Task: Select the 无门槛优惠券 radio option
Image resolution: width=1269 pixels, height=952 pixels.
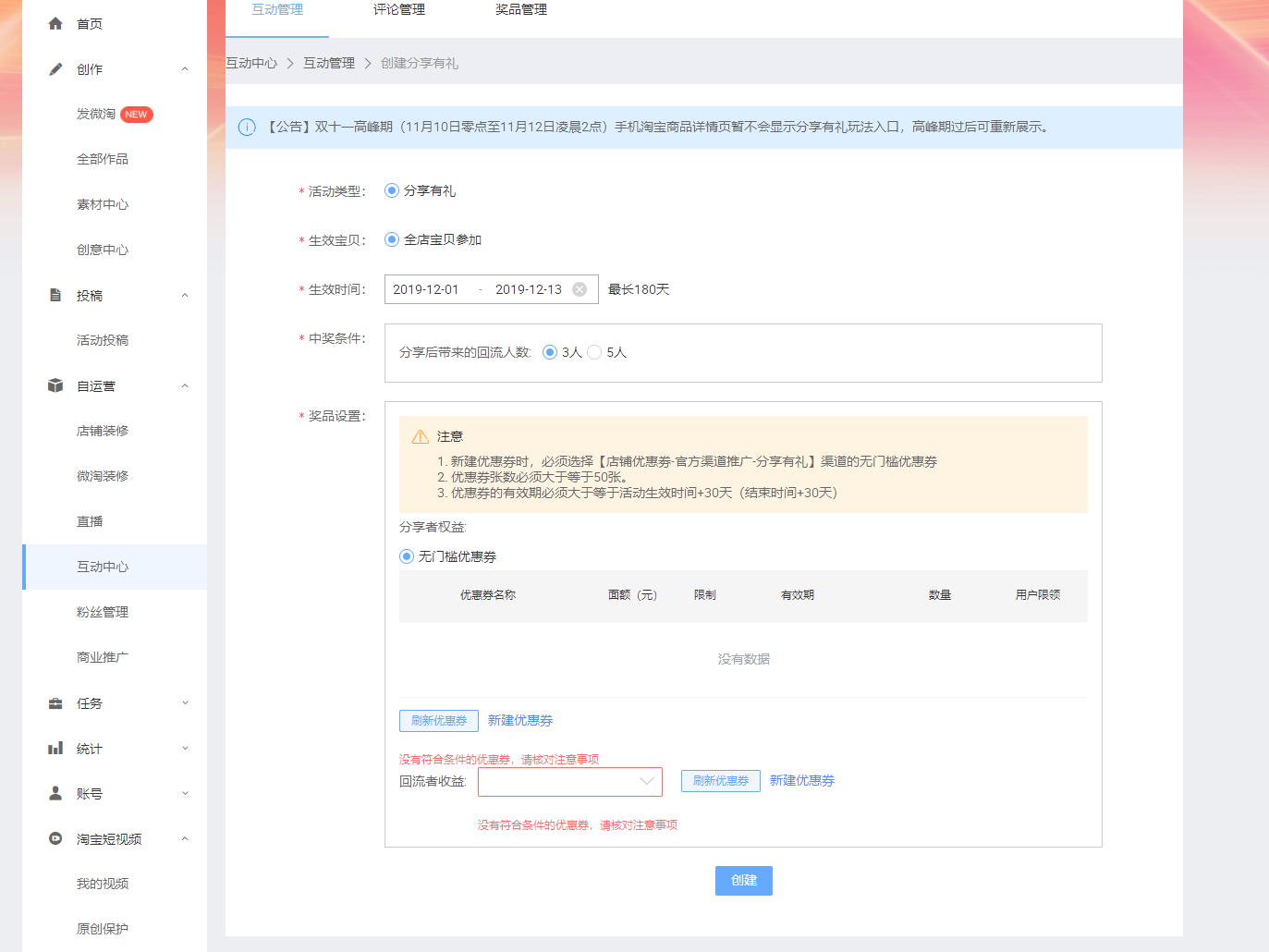Action: tap(407, 556)
